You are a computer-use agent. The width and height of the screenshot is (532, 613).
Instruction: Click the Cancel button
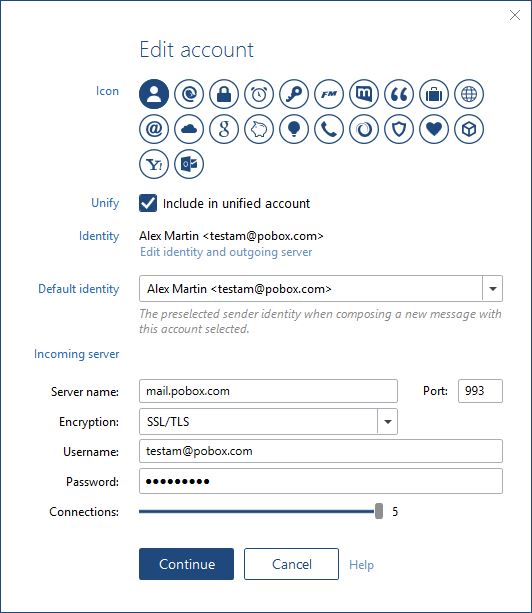291,564
